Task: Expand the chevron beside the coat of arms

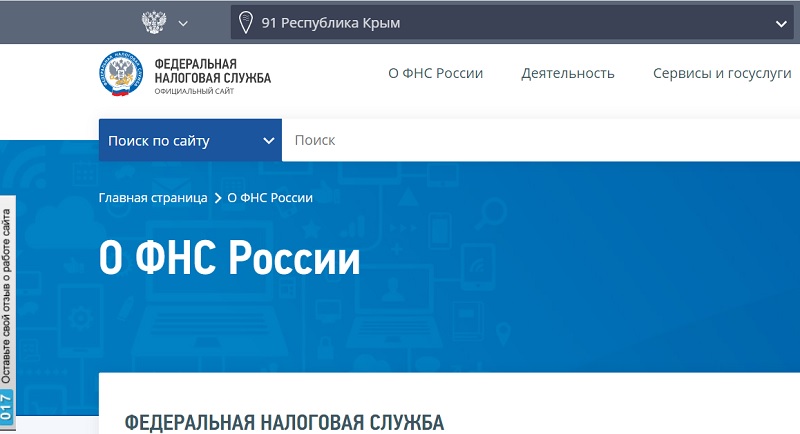Action: tap(183, 23)
